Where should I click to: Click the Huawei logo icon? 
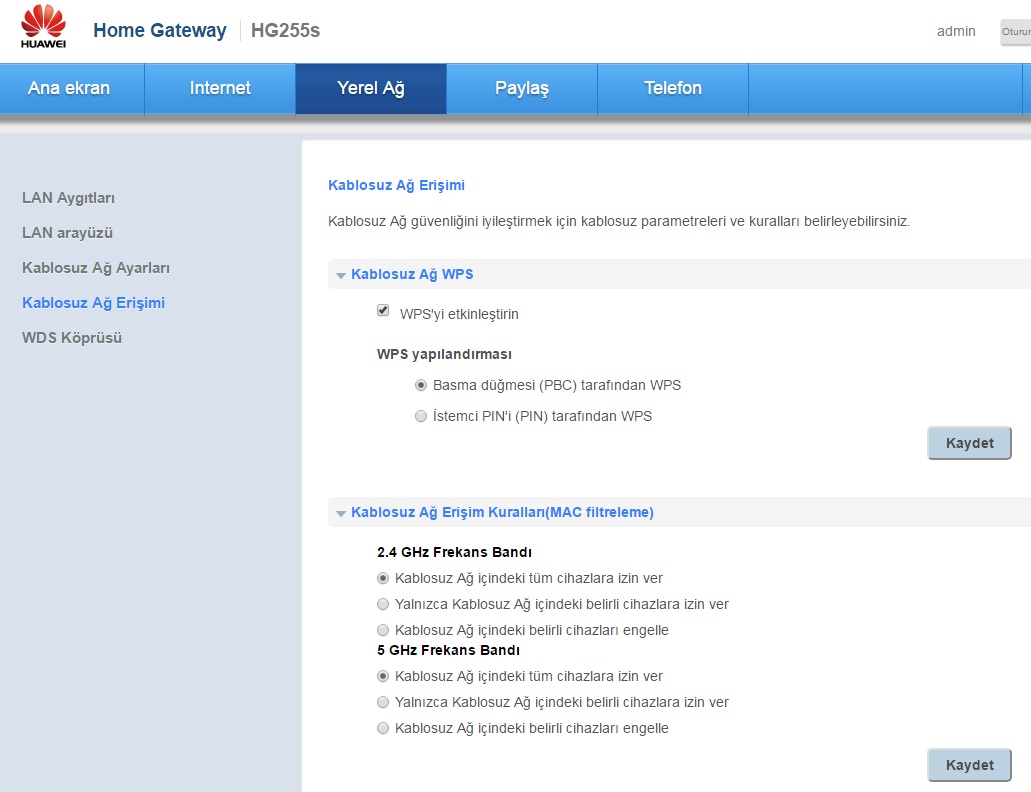coord(43,28)
